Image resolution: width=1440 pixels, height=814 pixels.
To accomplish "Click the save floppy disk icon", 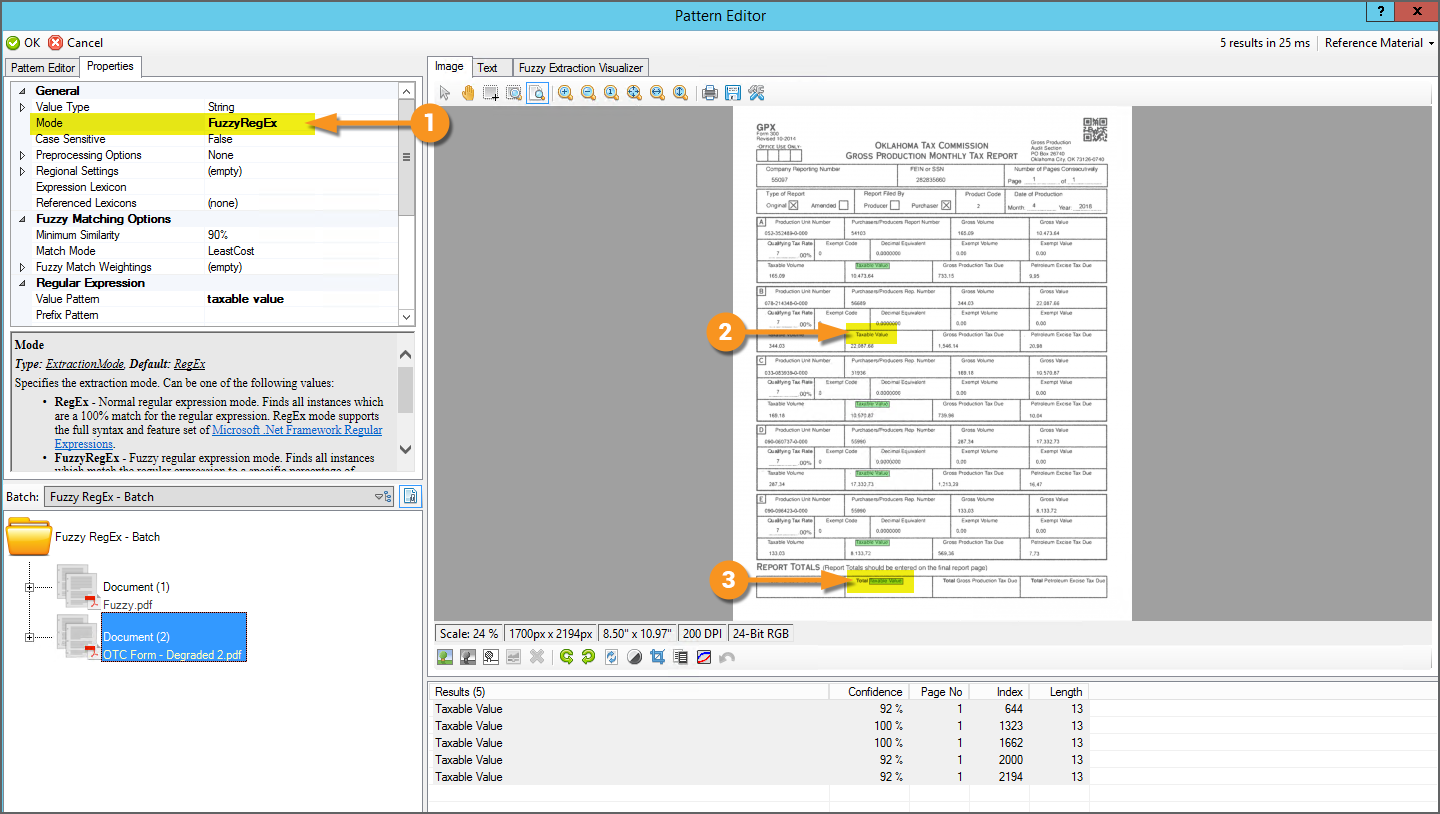I will (x=733, y=93).
